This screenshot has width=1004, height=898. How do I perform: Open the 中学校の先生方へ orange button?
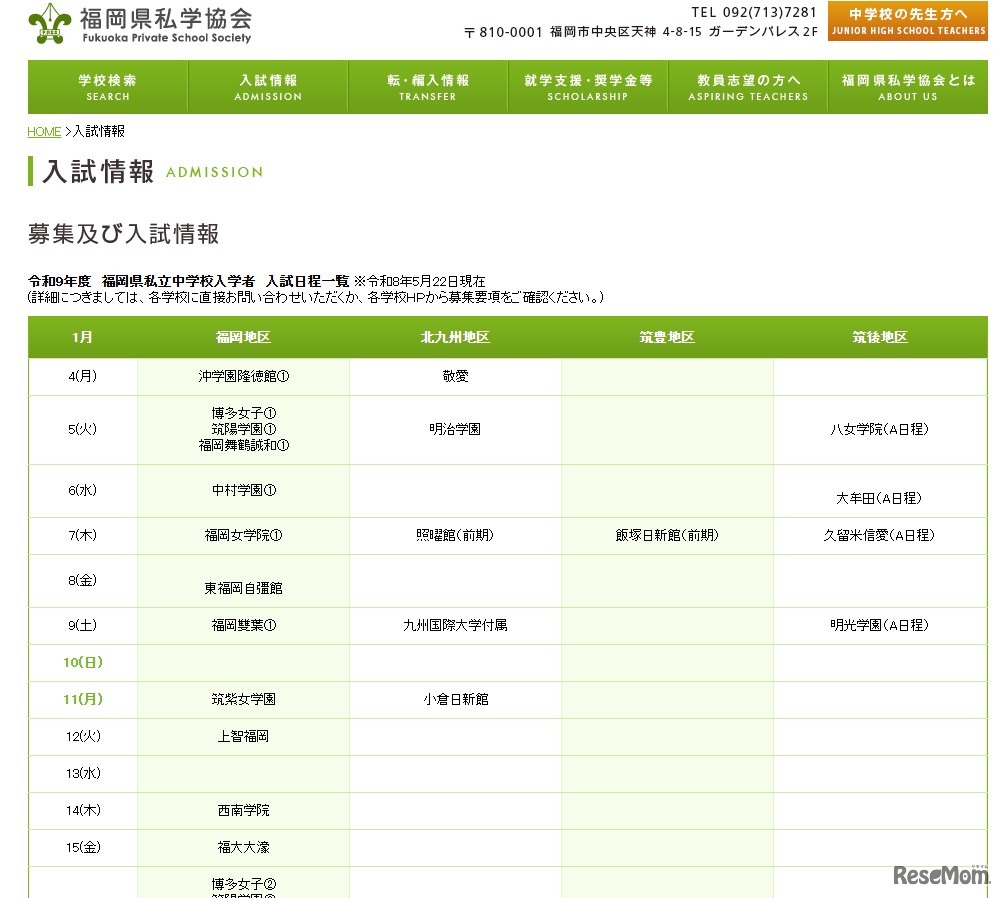pyautogui.click(x=907, y=21)
